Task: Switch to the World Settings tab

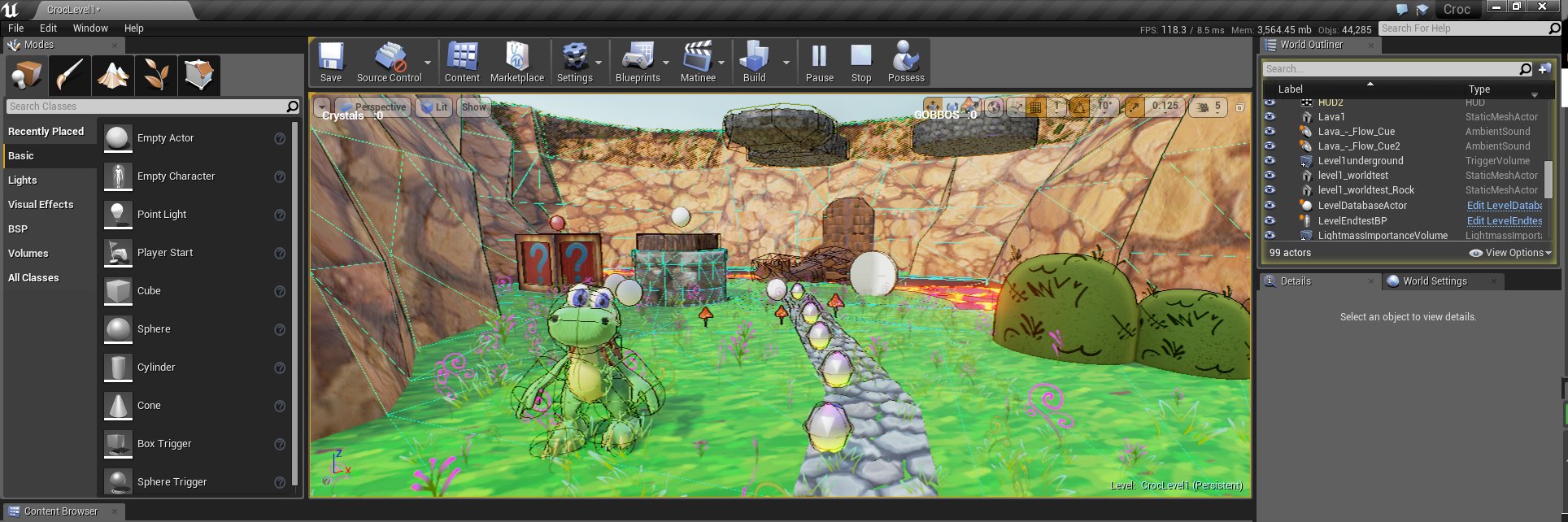Action: point(1435,281)
